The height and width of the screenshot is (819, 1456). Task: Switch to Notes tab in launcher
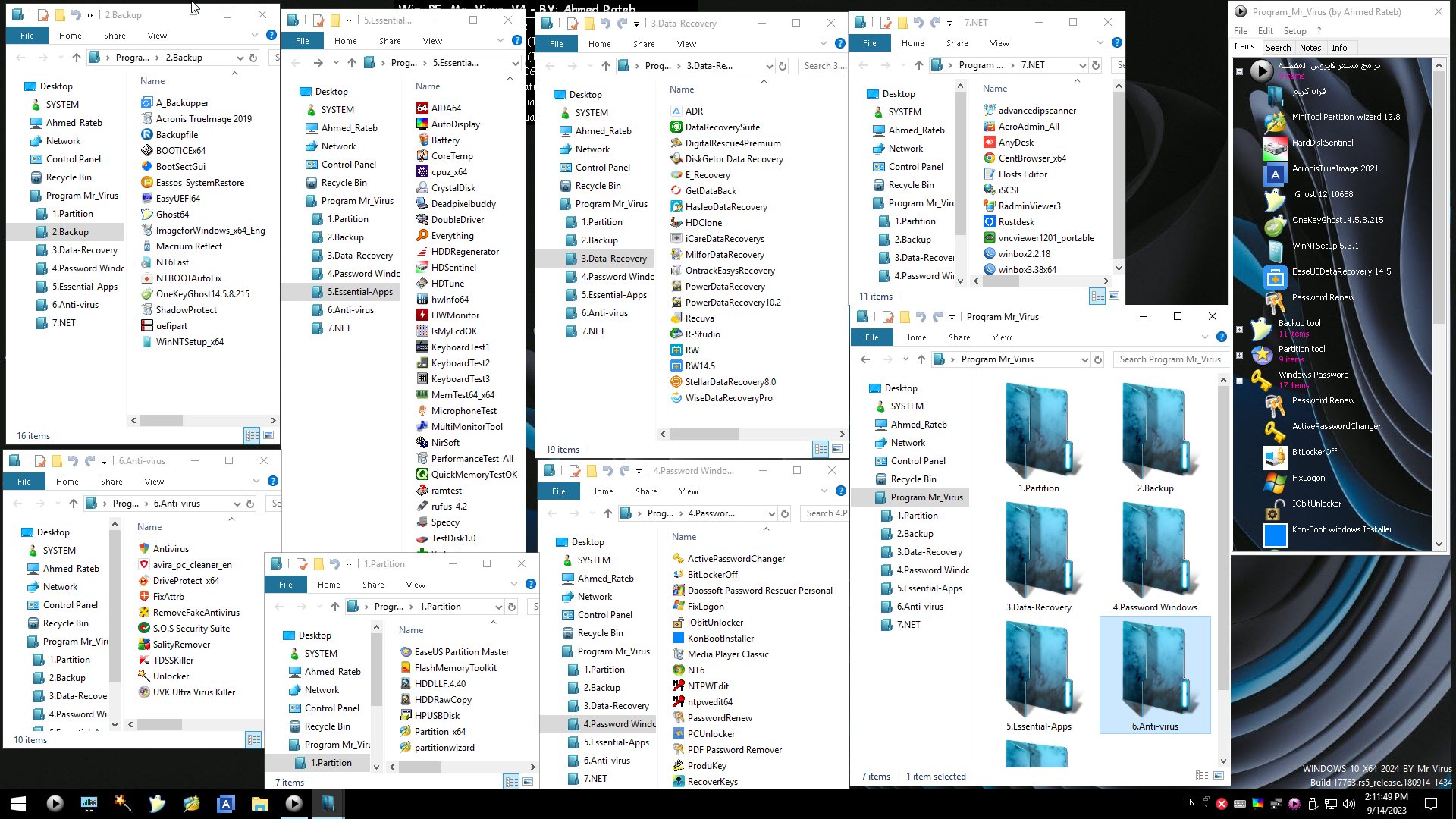click(1310, 48)
